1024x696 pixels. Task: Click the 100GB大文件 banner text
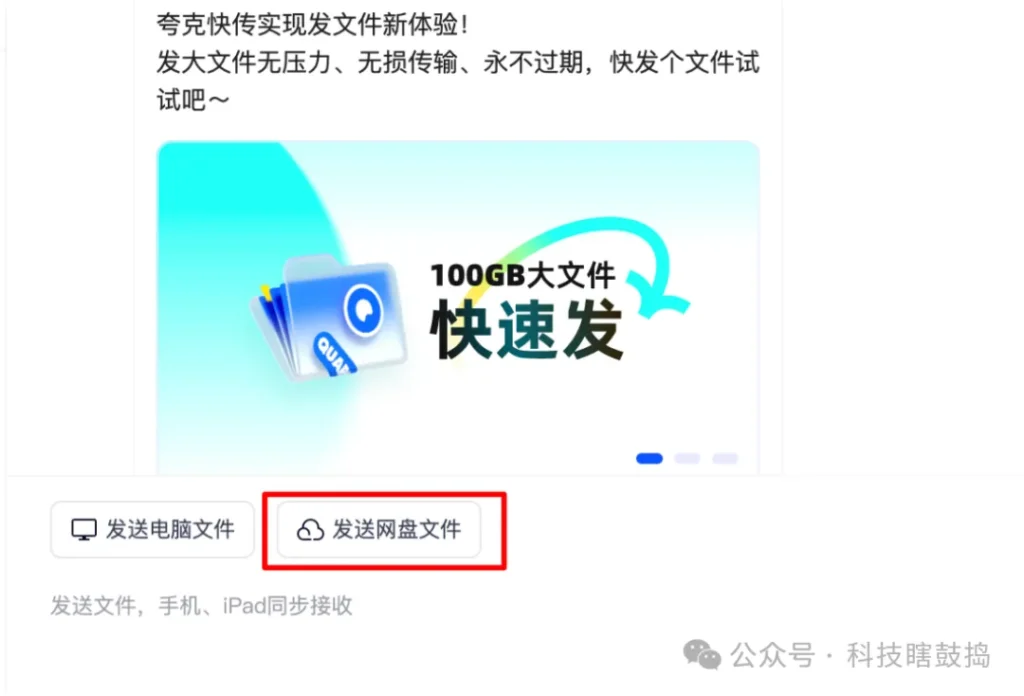(x=522, y=275)
